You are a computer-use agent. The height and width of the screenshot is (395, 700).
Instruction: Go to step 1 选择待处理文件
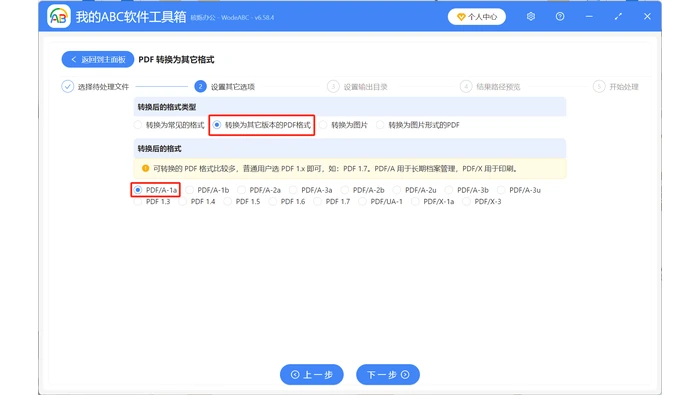pyautogui.click(x=95, y=87)
